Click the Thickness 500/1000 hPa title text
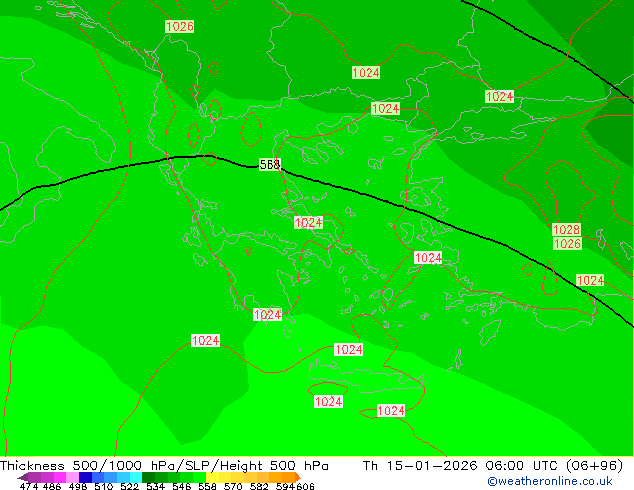This screenshot has width=634, height=490. tap(89, 466)
